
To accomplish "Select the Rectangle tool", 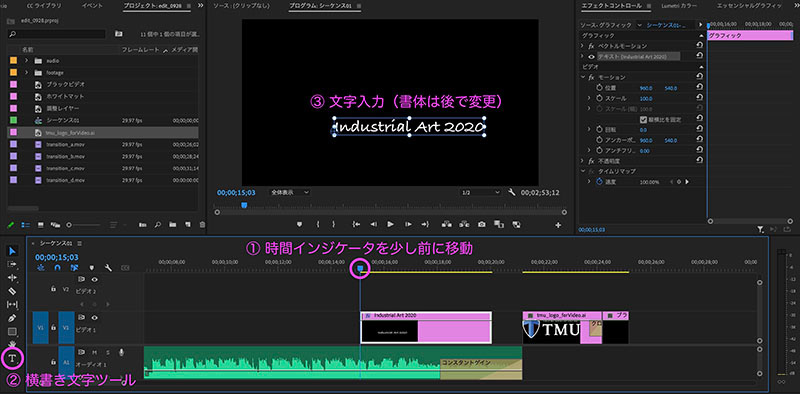I will (x=13, y=331).
